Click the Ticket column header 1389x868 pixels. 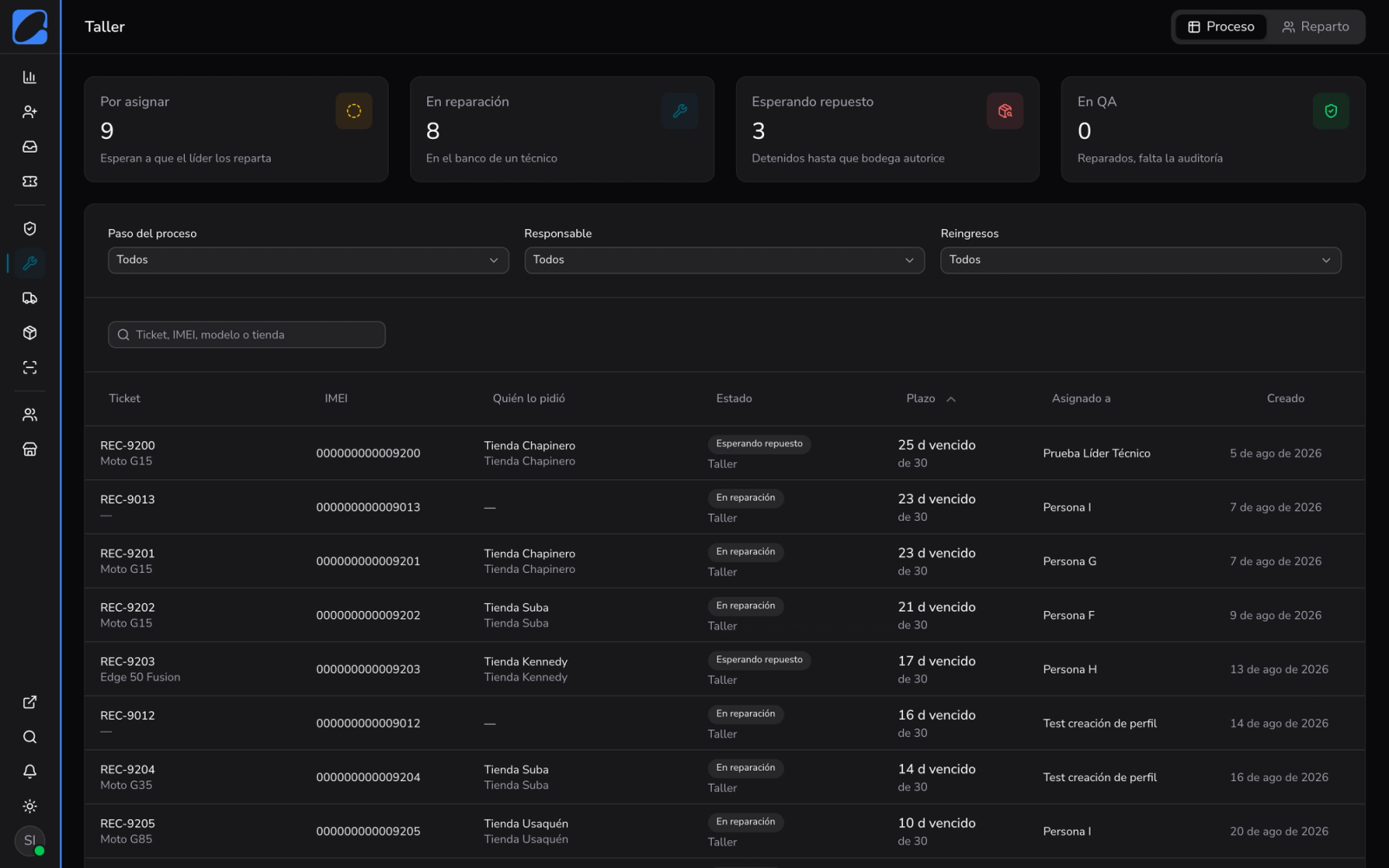point(124,398)
